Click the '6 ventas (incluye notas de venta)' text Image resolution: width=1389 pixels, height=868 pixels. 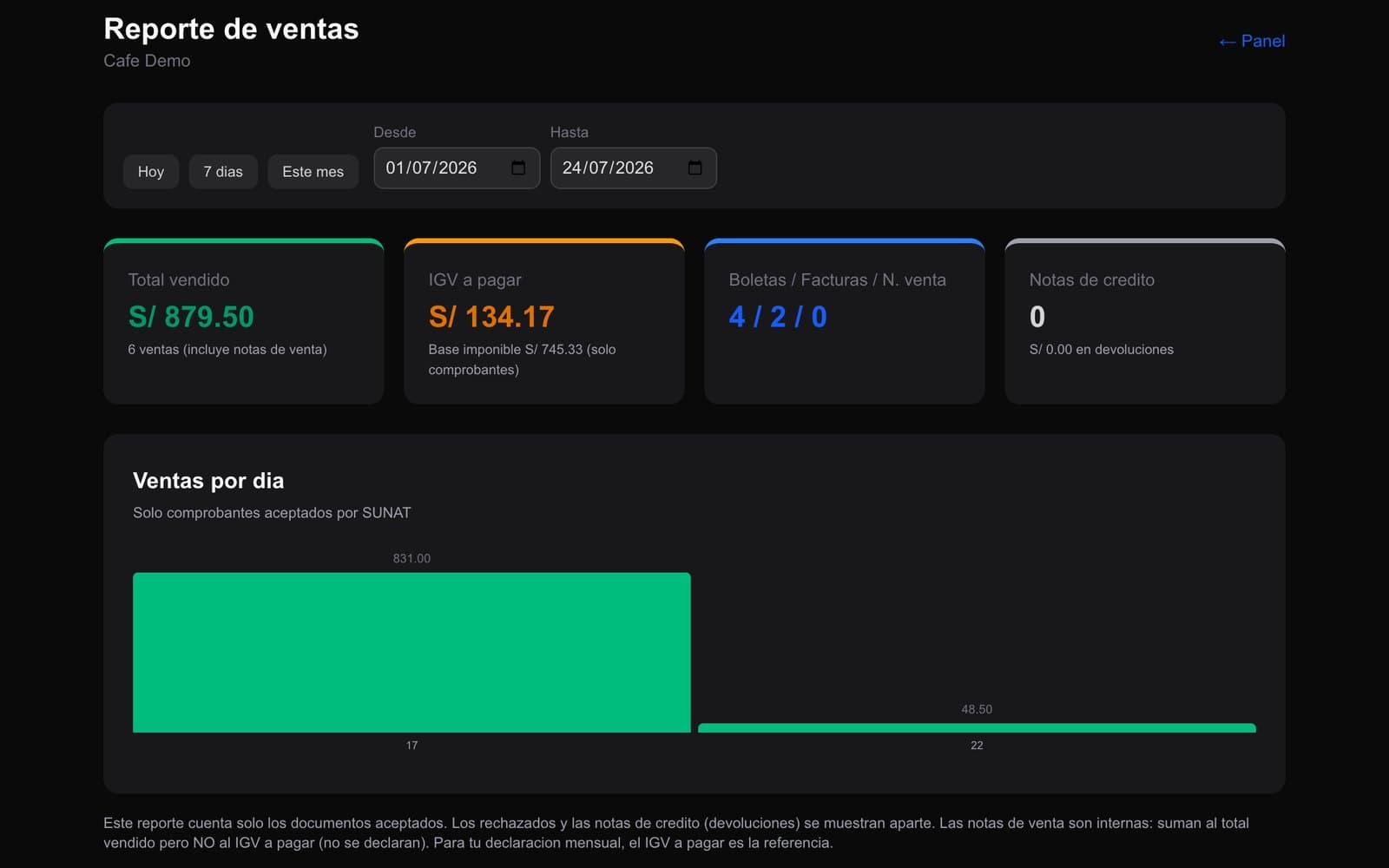(x=227, y=349)
